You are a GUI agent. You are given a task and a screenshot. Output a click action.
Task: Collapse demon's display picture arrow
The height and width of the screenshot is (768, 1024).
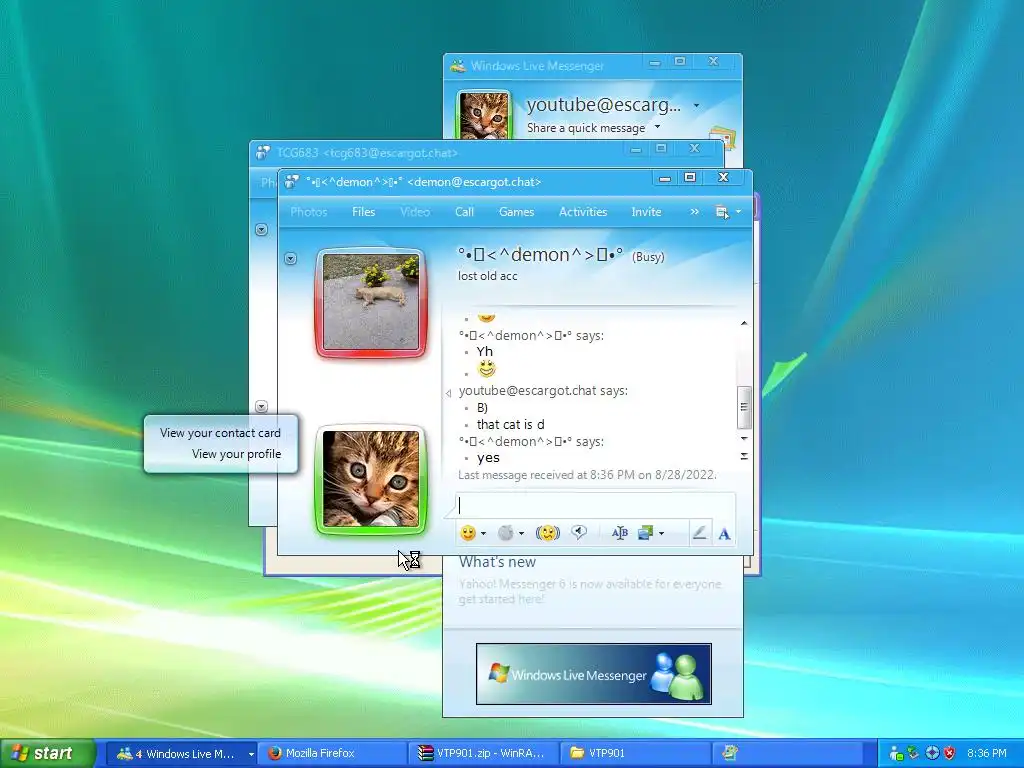coord(291,259)
